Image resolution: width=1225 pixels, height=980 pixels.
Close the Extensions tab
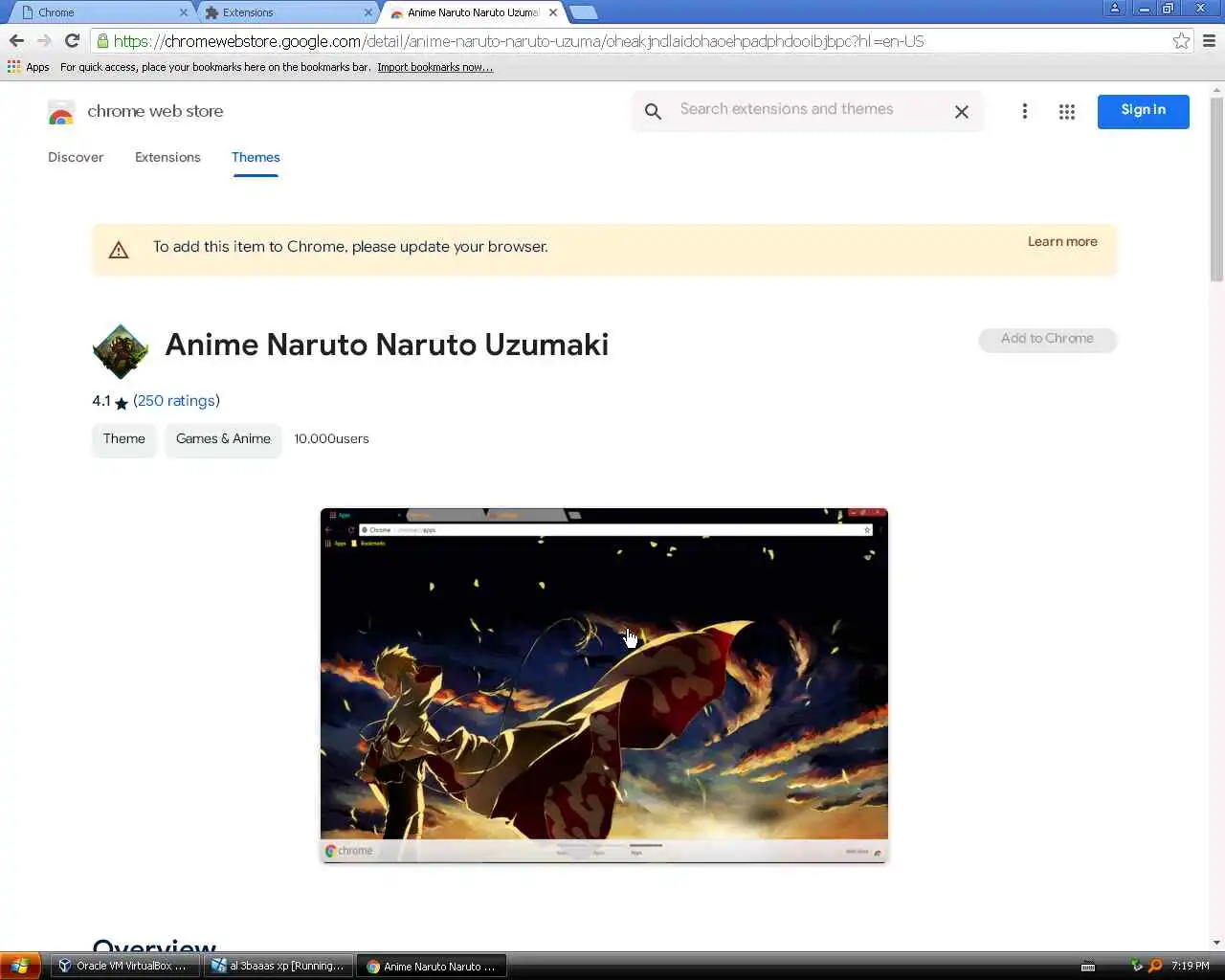[368, 12]
